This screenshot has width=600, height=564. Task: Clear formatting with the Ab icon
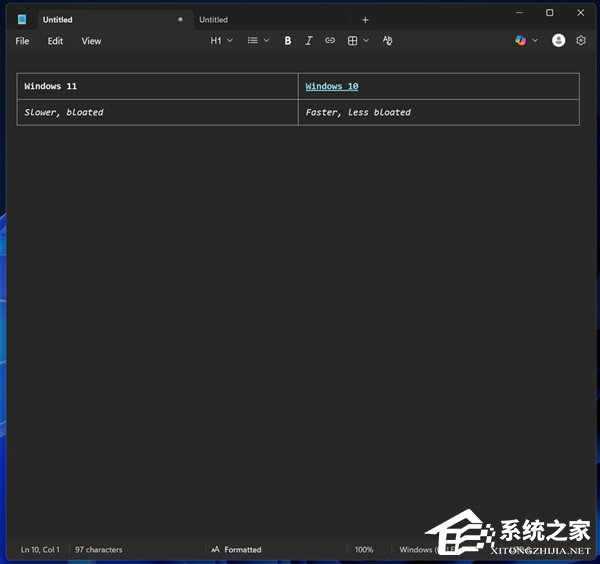pos(388,41)
